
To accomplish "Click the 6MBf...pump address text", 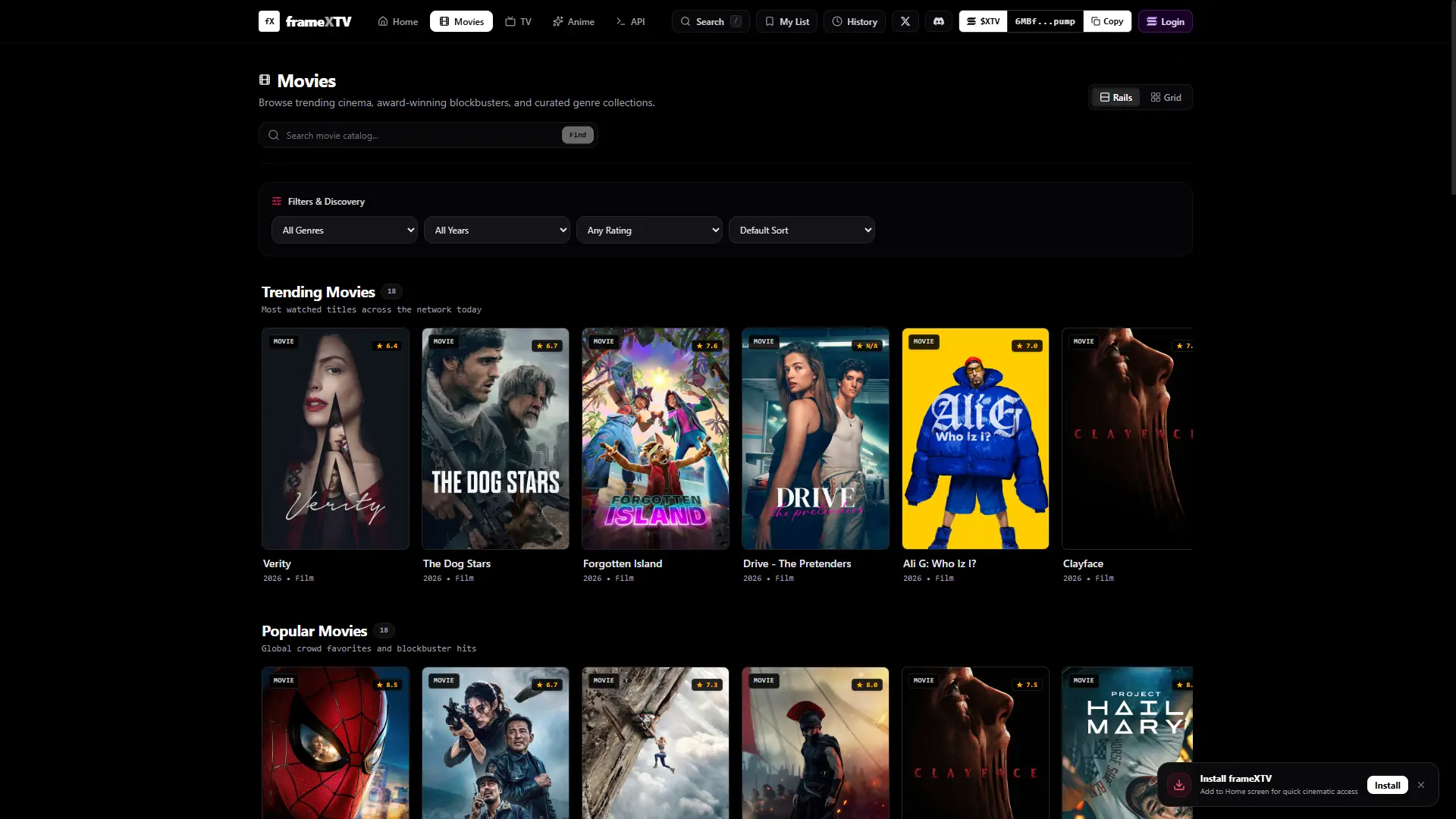I will tap(1045, 21).
